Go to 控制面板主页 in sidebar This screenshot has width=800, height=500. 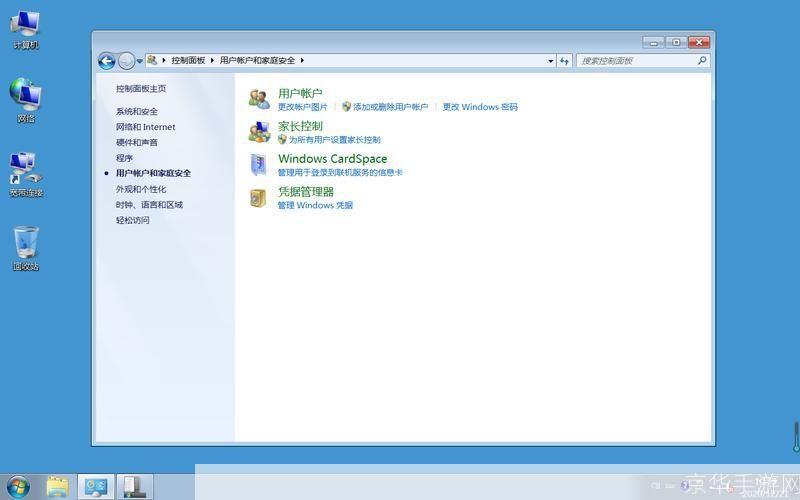point(141,89)
